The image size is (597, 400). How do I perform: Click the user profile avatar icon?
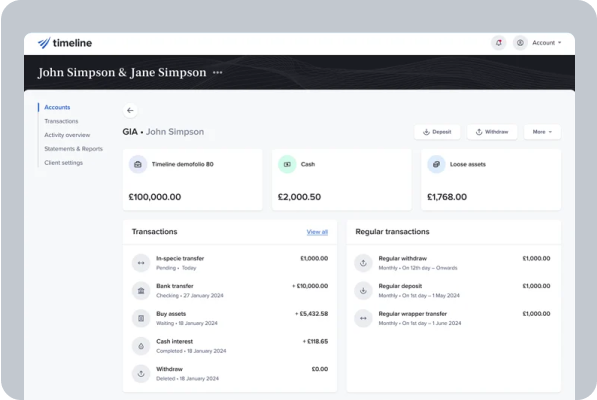[x=520, y=43]
